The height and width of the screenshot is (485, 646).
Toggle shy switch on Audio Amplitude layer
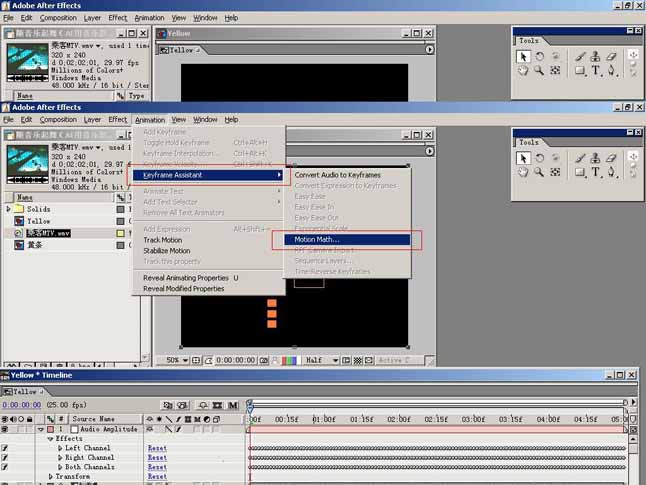[x=150, y=429]
